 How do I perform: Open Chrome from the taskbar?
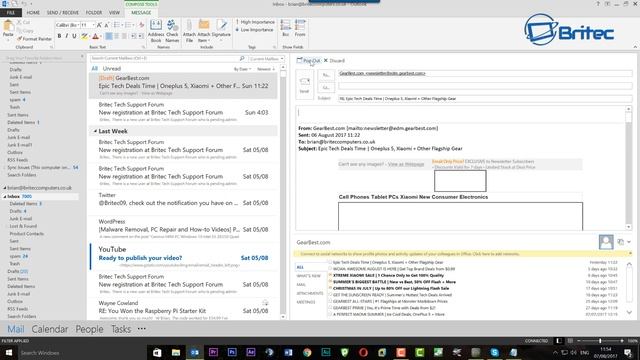tap(307, 352)
